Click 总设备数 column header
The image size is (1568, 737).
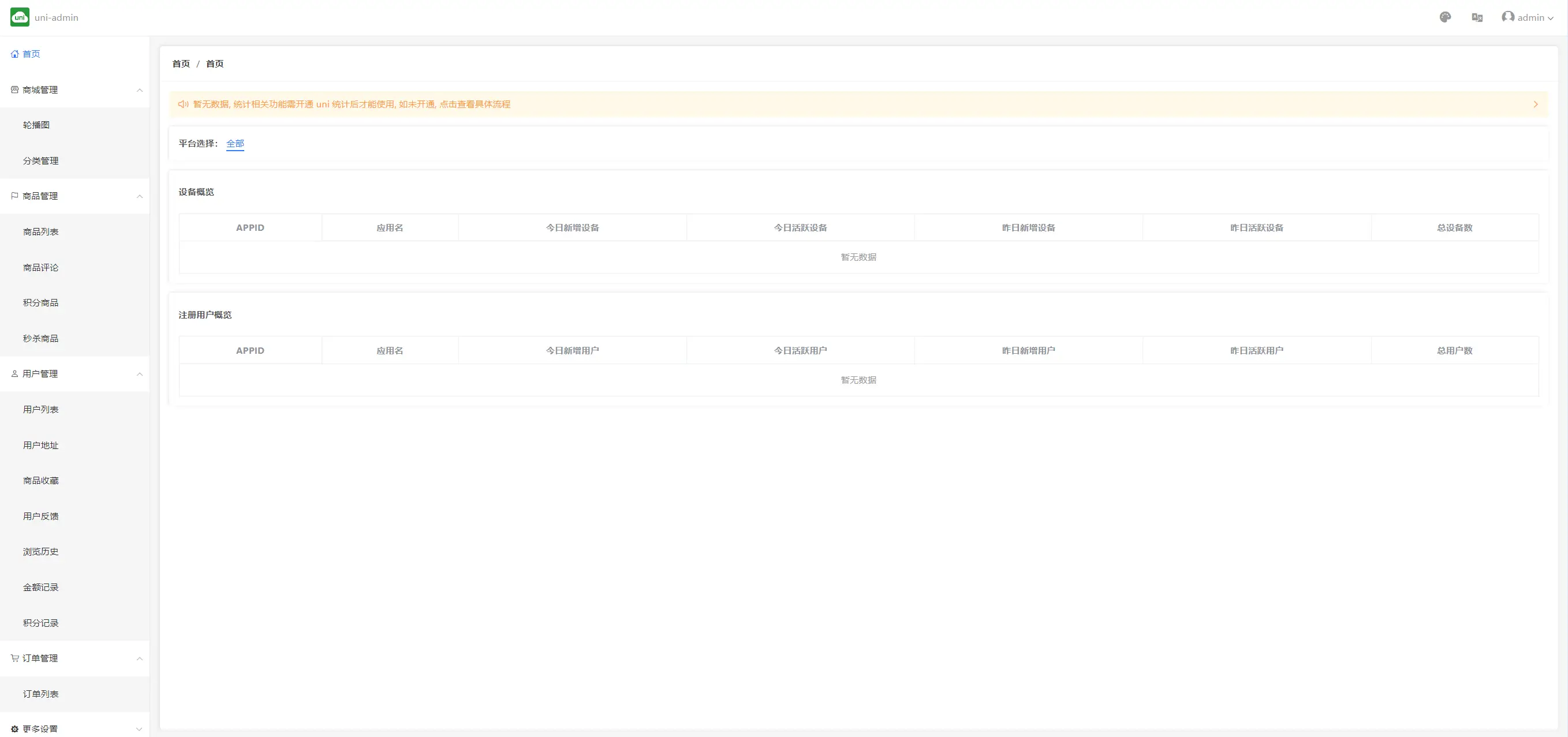tap(1455, 227)
